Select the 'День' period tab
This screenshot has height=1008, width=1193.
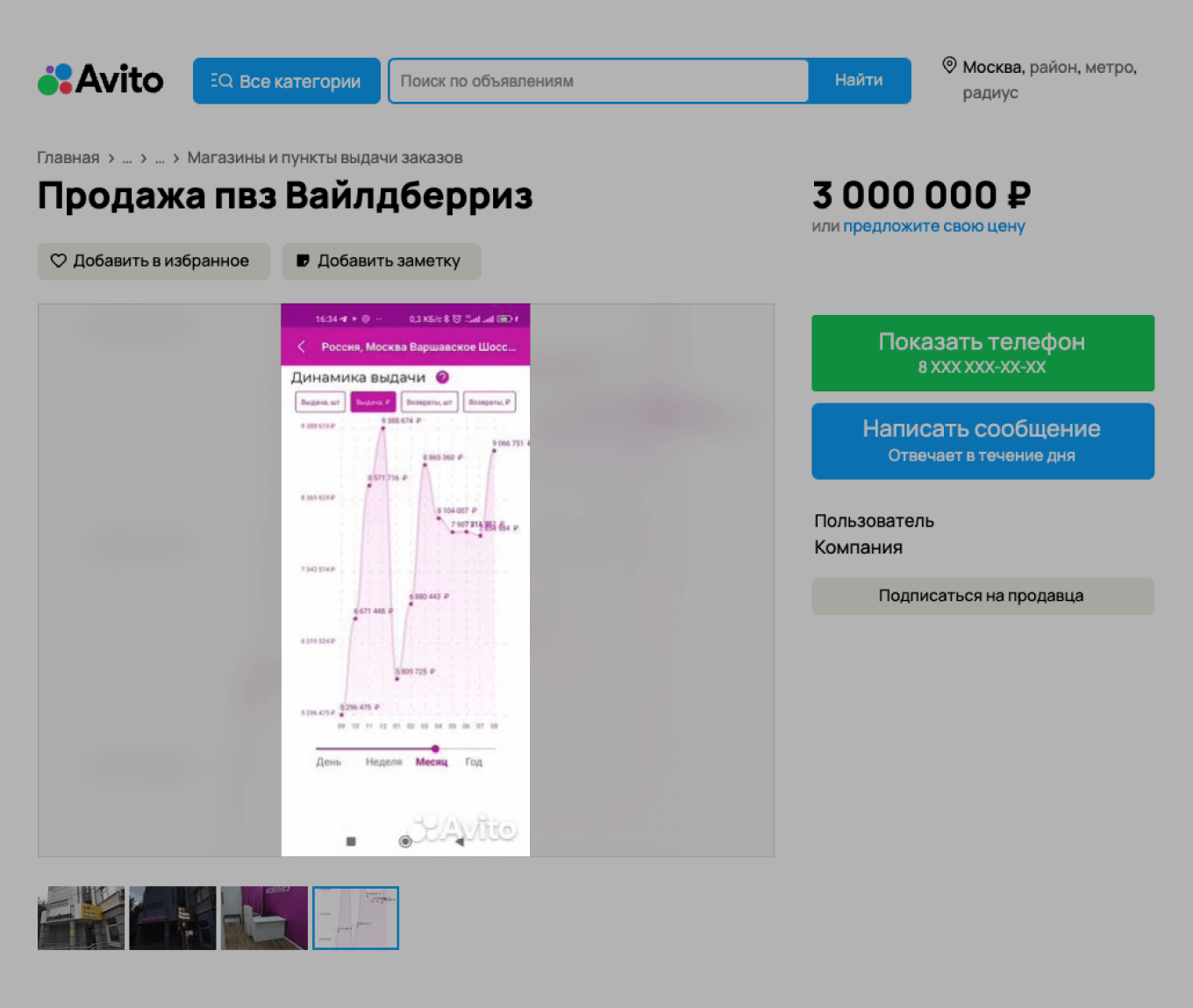[330, 761]
